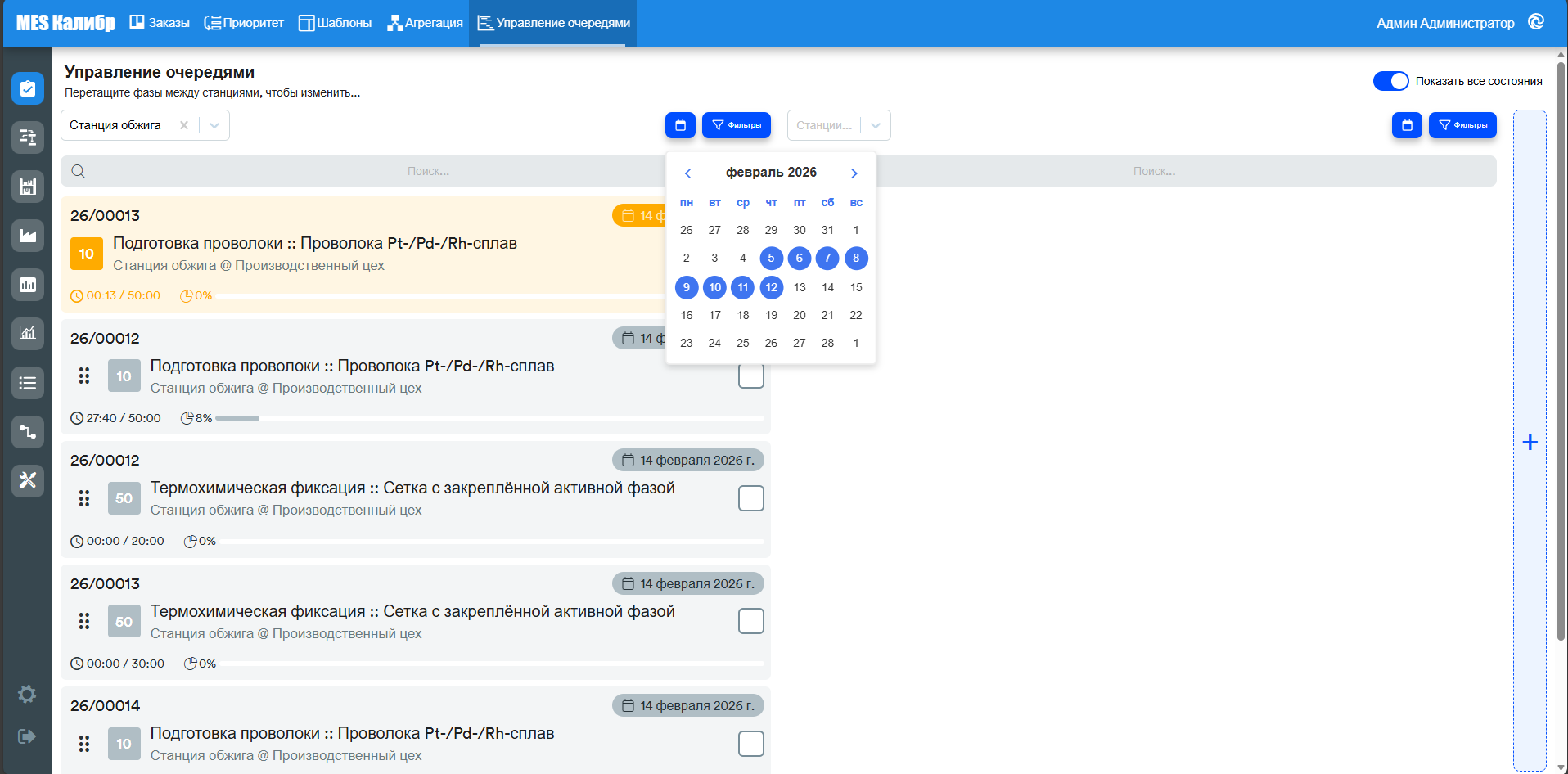Click Админ Администратор user name
This screenshot has height=774, width=1568.
[1445, 23]
